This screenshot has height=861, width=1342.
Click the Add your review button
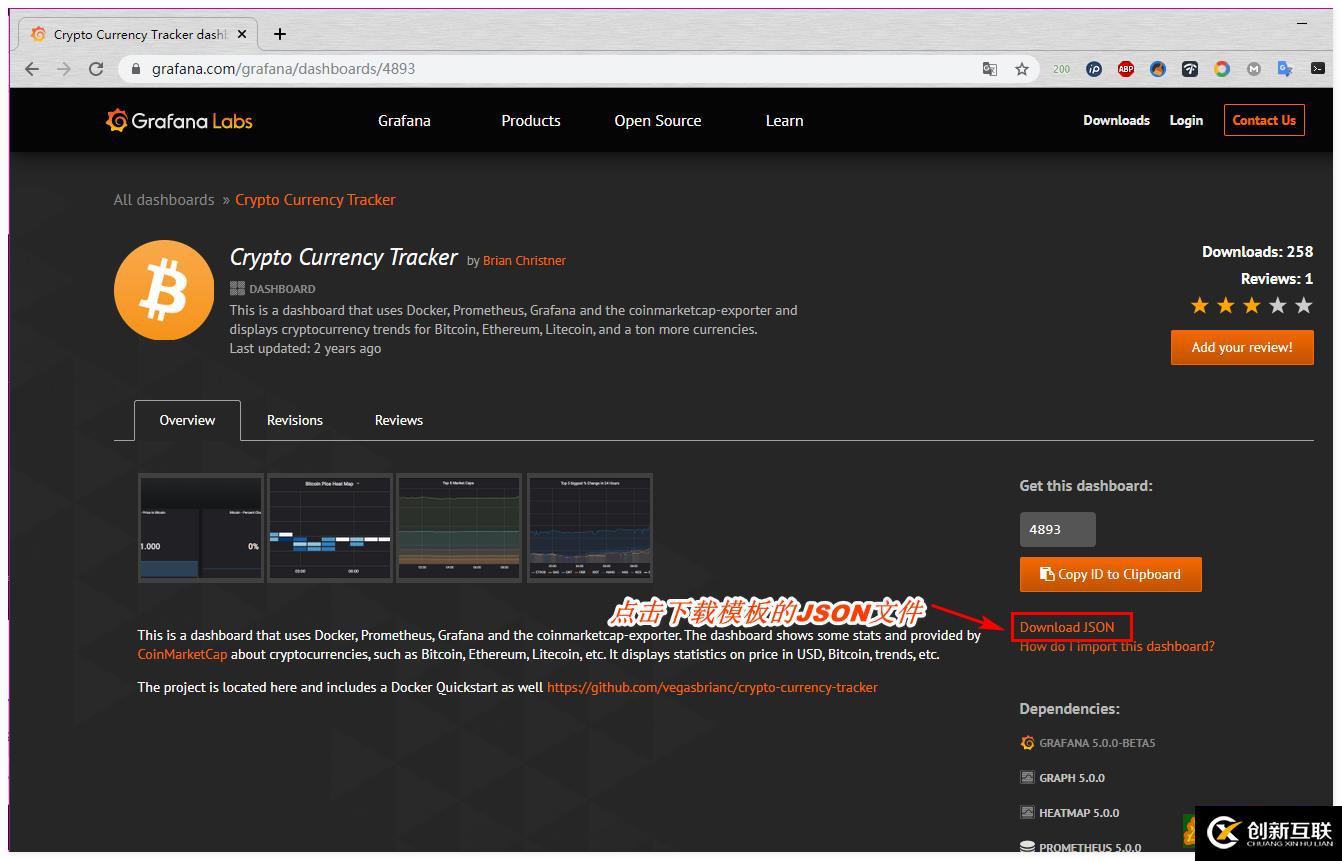(x=1242, y=348)
